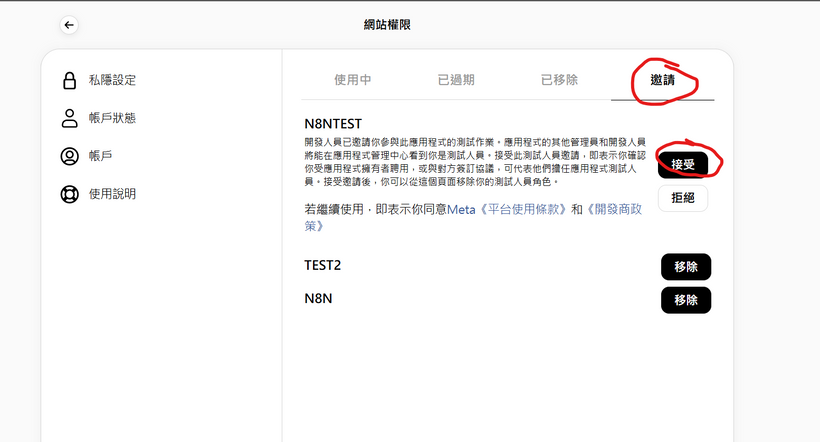The width and height of the screenshot is (820, 442).
Task: Switch to the 使用中 tab
Action: [x=353, y=80]
